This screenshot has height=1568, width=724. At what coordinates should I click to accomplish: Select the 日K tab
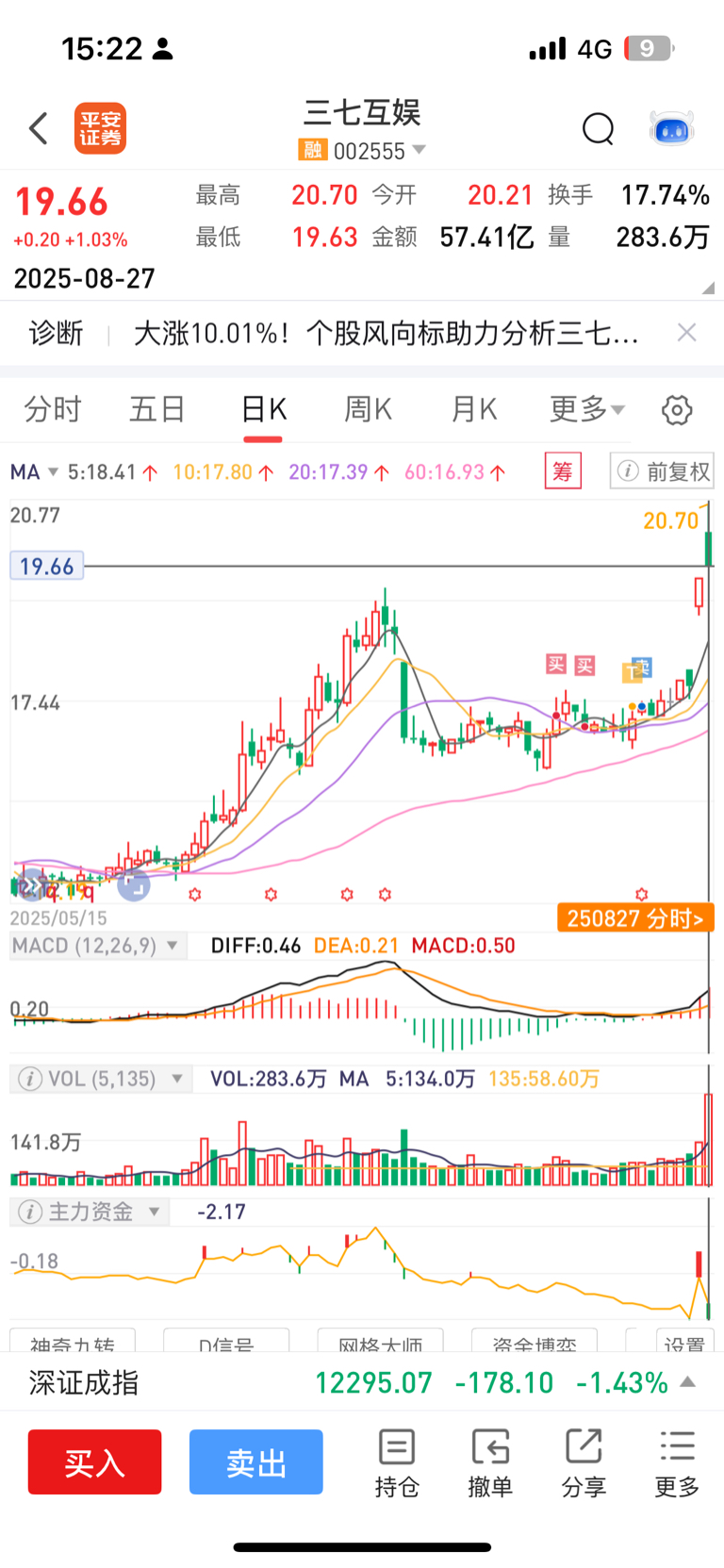pyautogui.click(x=263, y=409)
